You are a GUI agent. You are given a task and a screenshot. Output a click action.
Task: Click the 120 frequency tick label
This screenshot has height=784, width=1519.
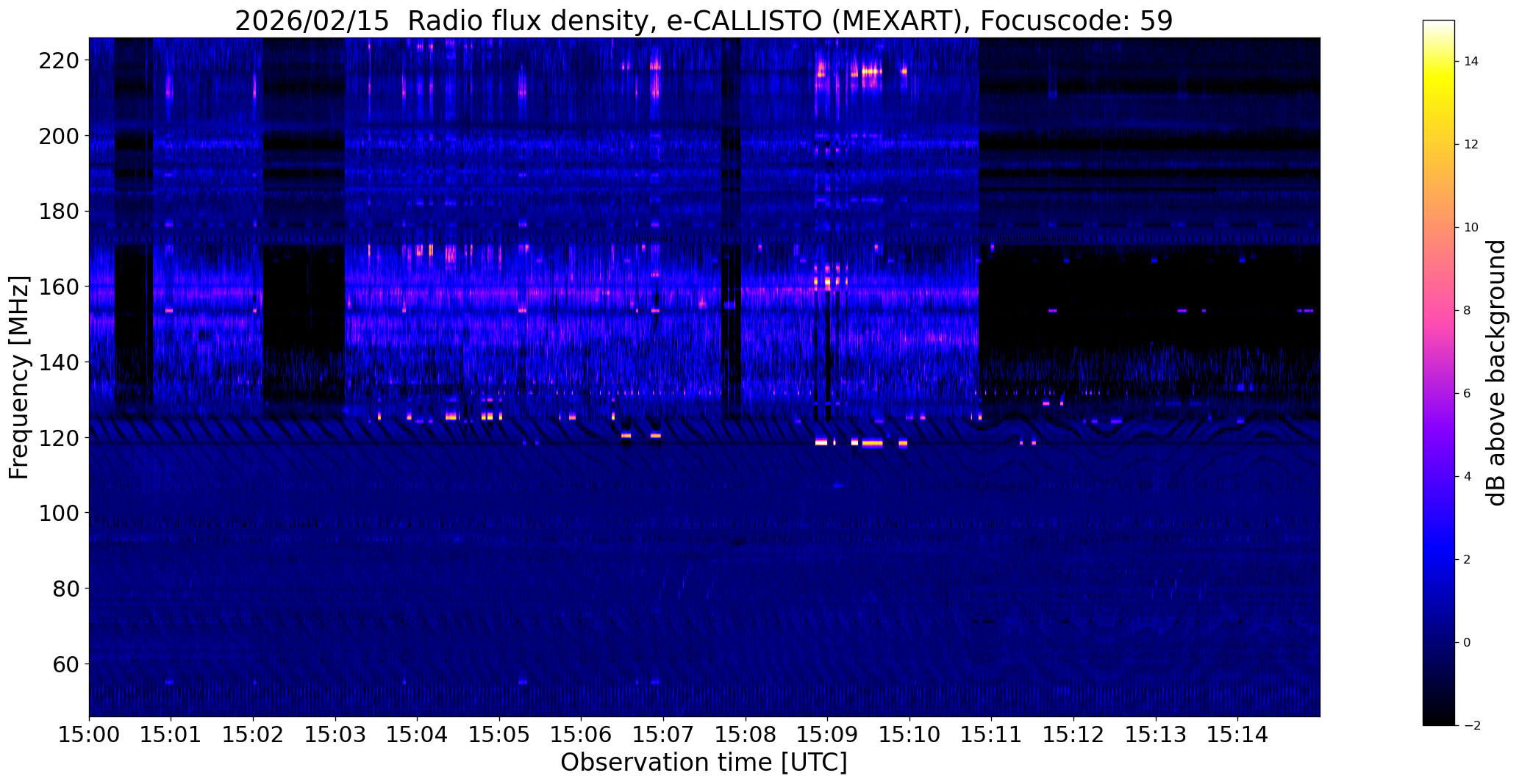click(58, 438)
